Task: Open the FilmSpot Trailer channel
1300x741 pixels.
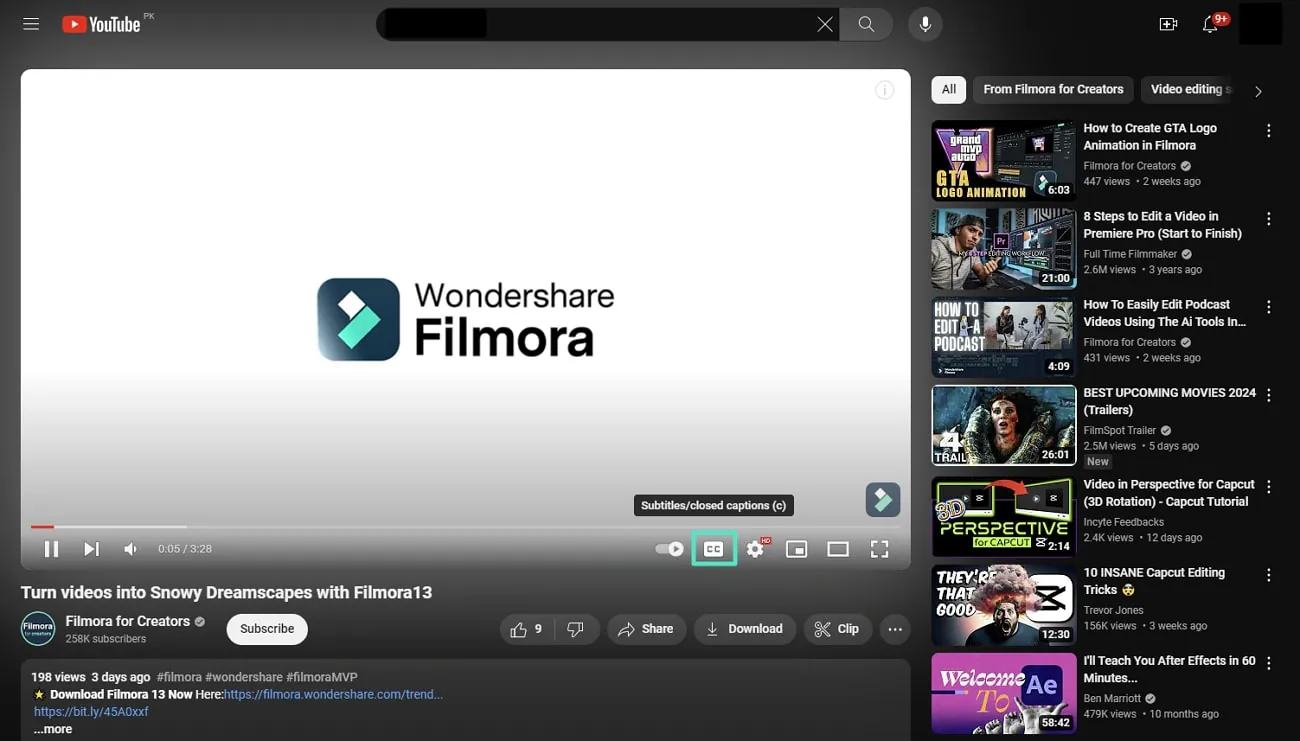Action: click(x=1120, y=430)
